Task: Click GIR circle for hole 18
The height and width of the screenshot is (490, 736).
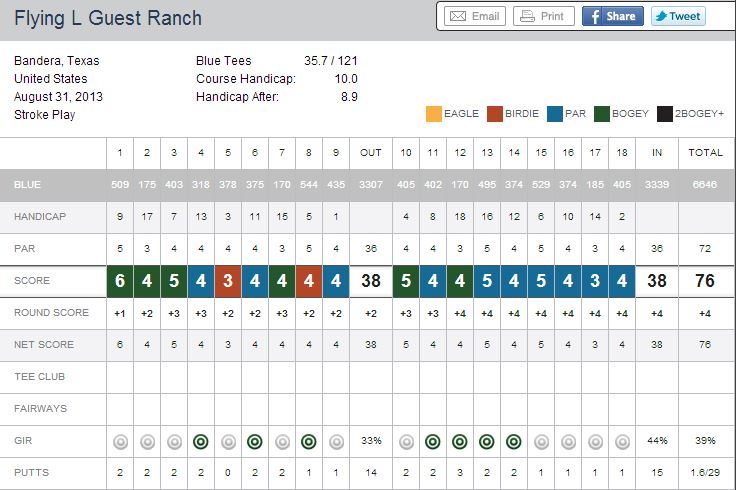Action: tap(622, 441)
